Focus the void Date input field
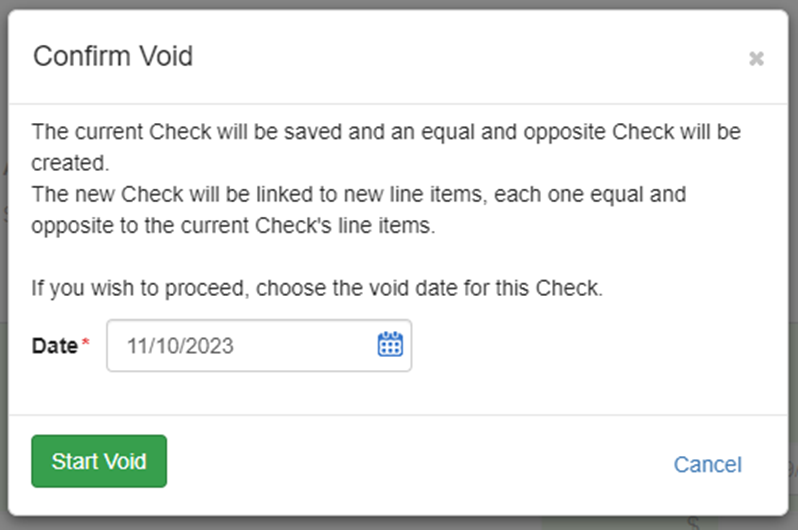This screenshot has height=530, width=798. [259, 346]
